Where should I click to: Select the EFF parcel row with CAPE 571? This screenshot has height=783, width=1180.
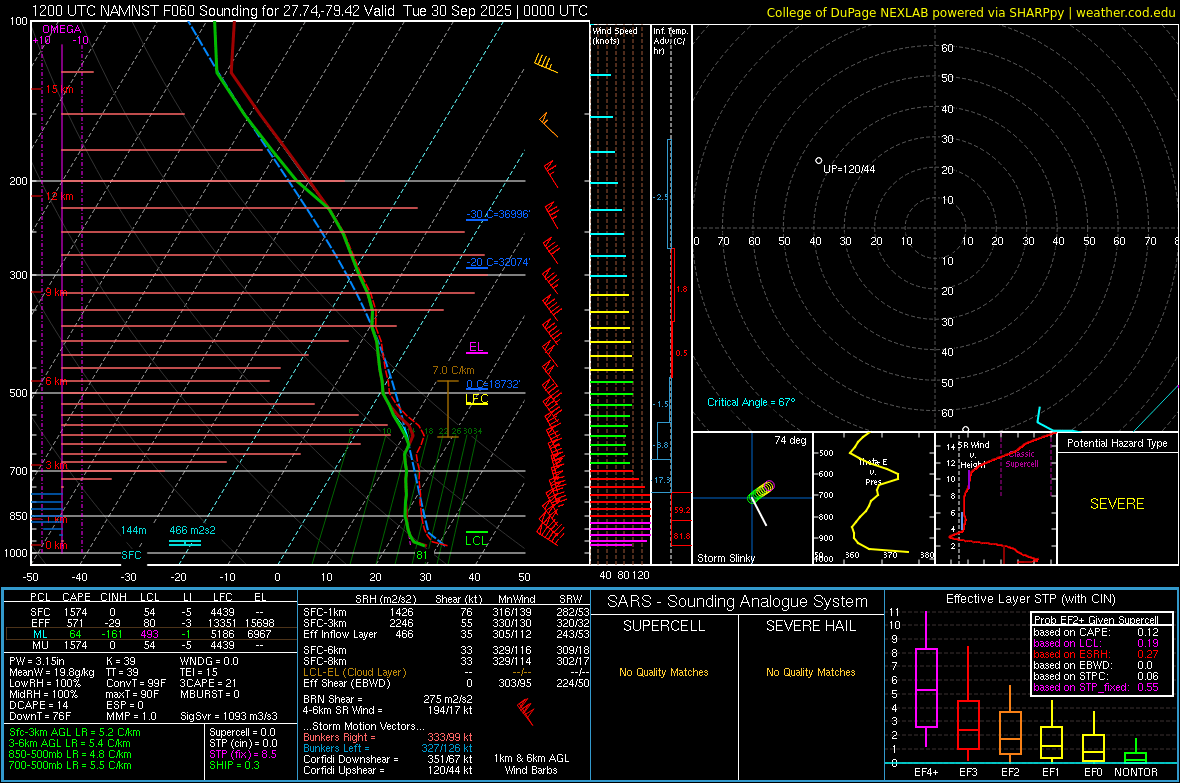point(149,623)
